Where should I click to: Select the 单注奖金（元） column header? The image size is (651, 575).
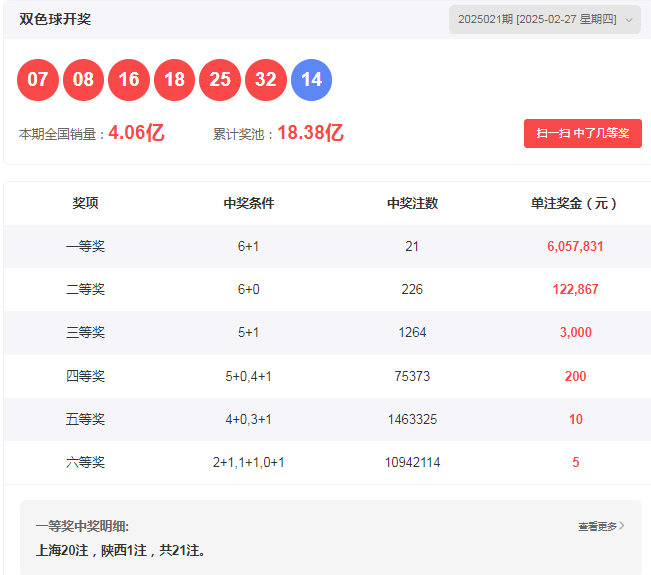(x=574, y=203)
